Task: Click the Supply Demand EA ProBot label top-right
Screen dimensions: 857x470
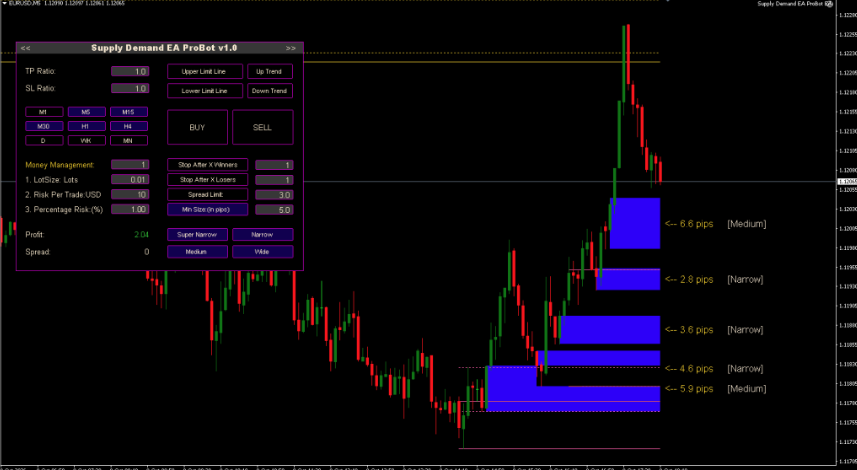Action: click(x=790, y=4)
